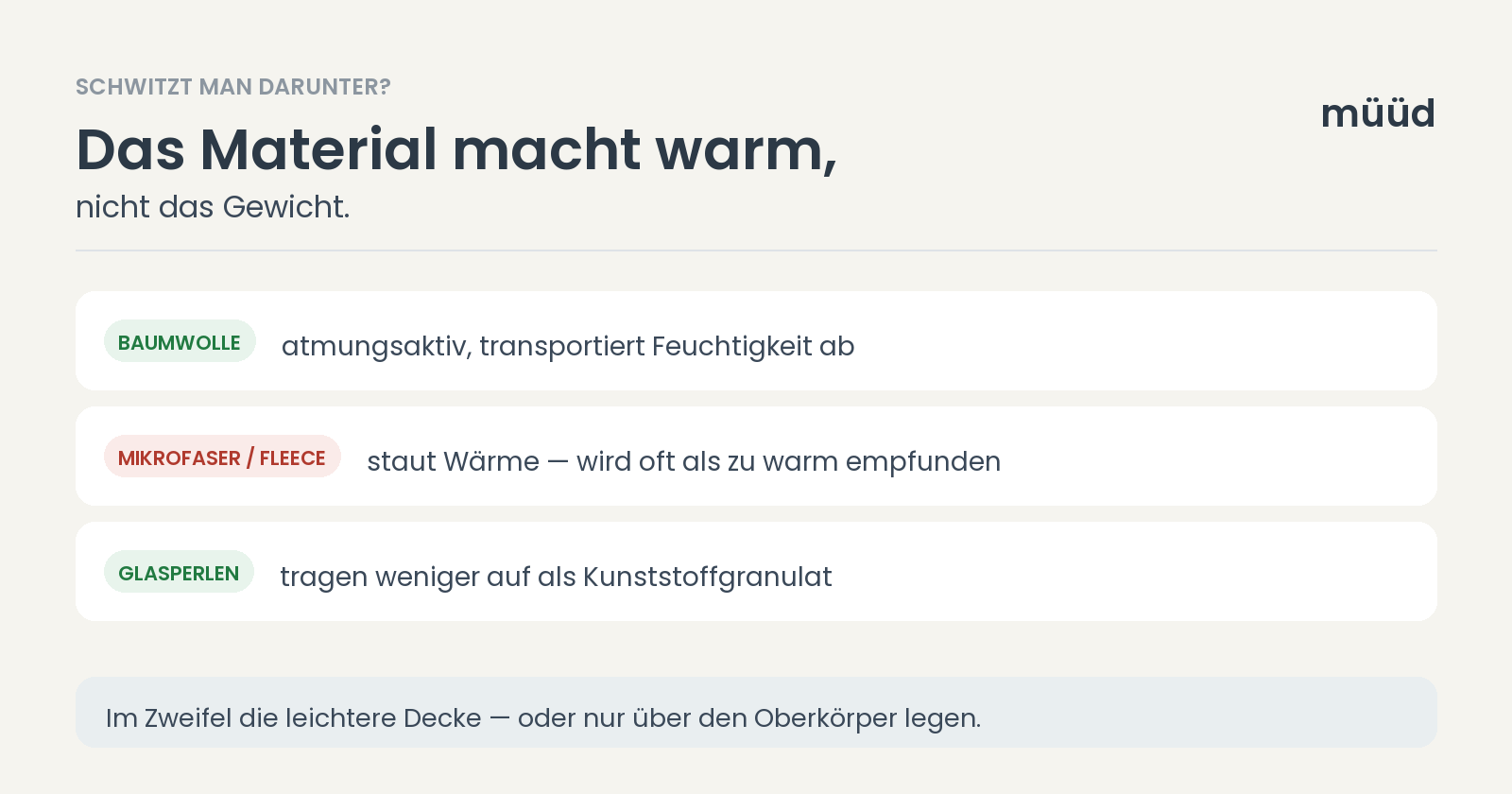Open the Baumwolle material card

tap(756, 341)
